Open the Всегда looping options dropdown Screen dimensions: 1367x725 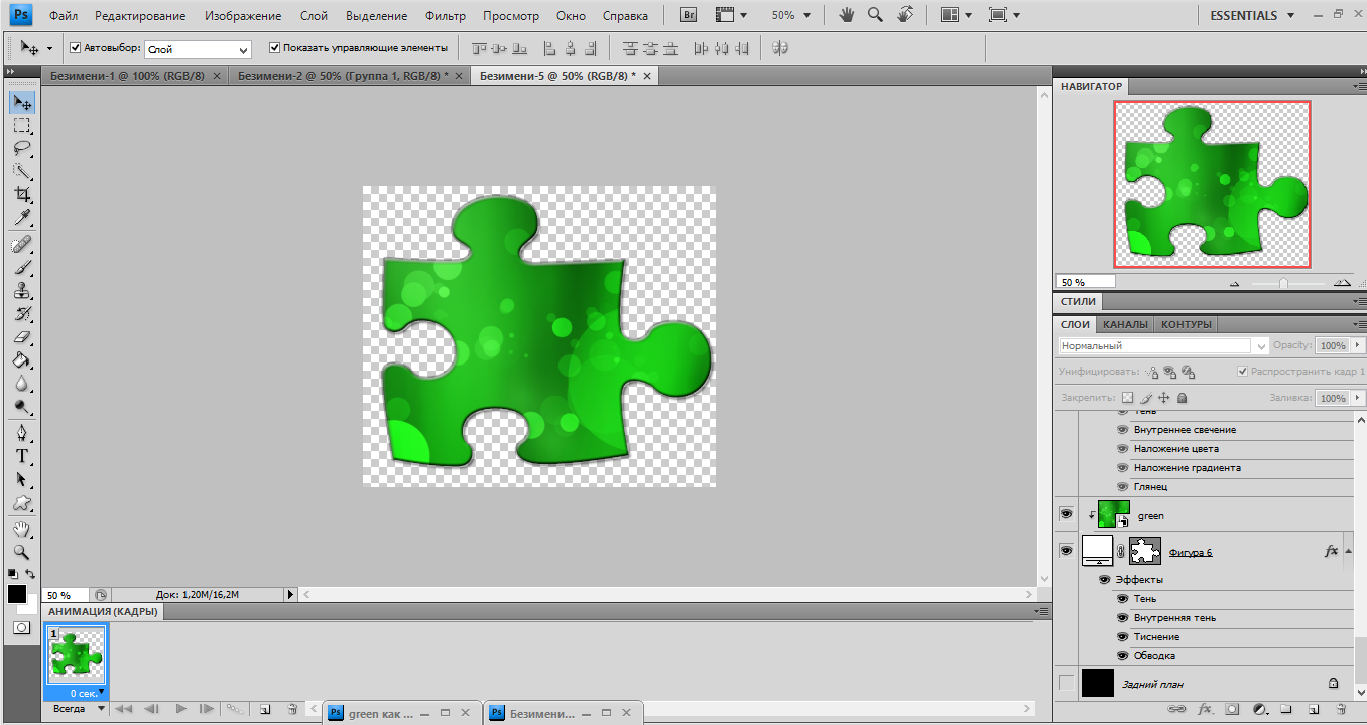point(77,708)
